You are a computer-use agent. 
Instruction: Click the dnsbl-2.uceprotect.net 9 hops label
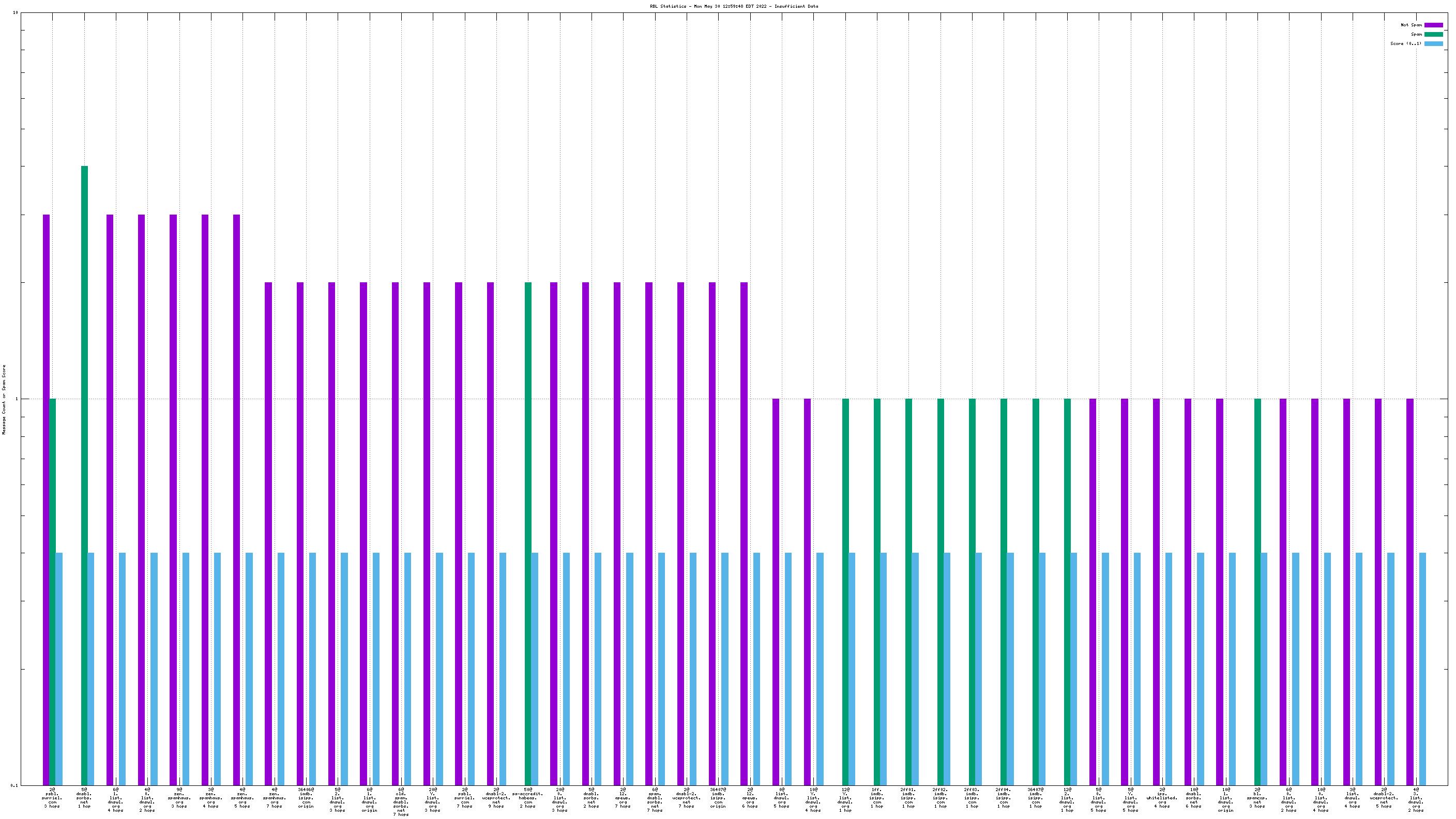pos(496,797)
